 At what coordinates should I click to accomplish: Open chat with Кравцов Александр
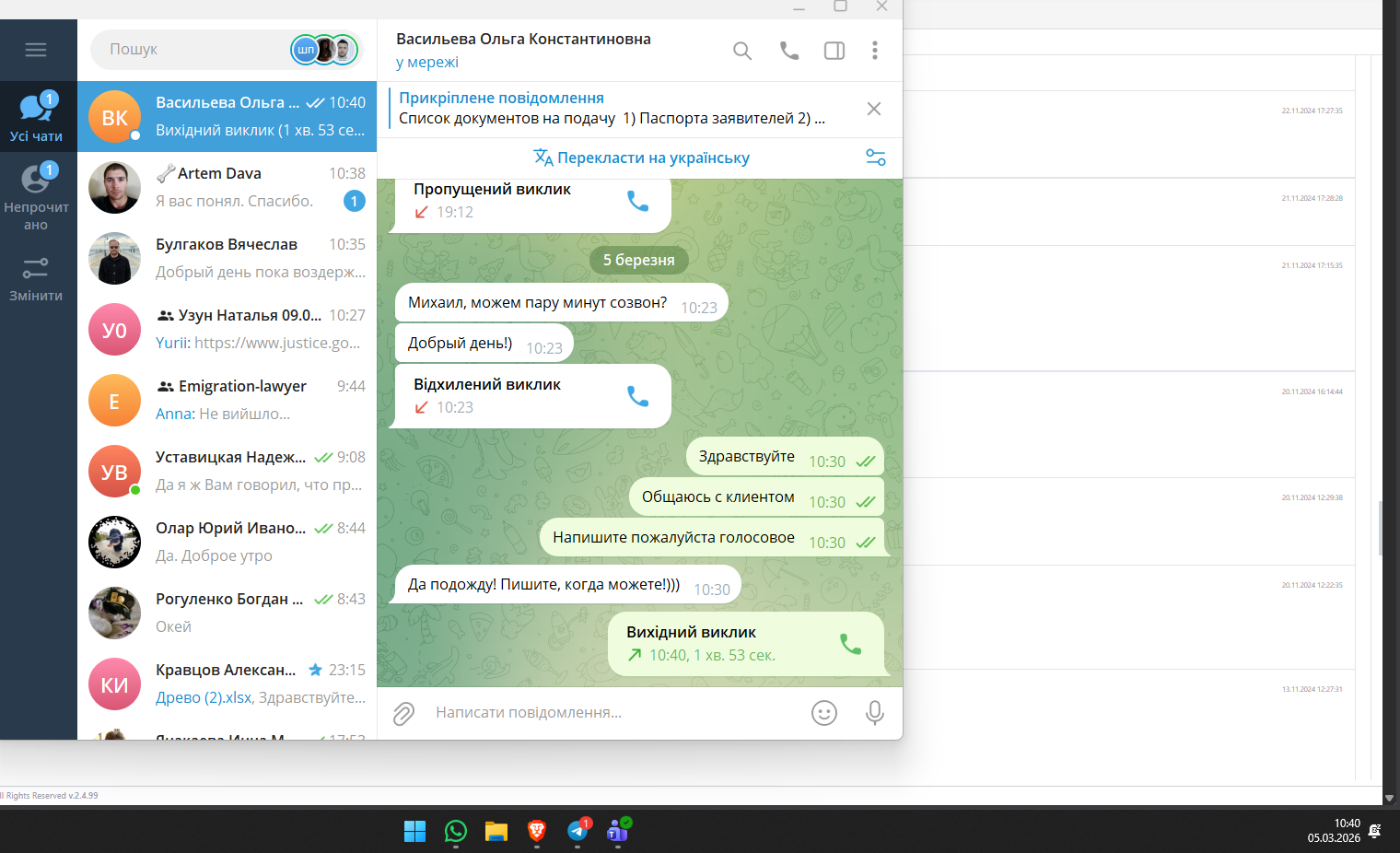coord(227,684)
